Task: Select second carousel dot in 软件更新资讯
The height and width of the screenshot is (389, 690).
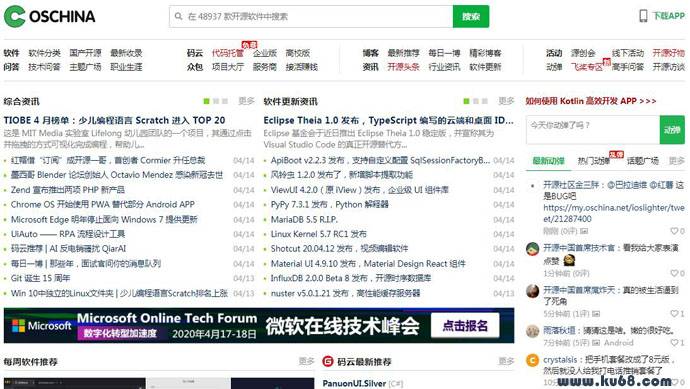Action: coord(476,101)
